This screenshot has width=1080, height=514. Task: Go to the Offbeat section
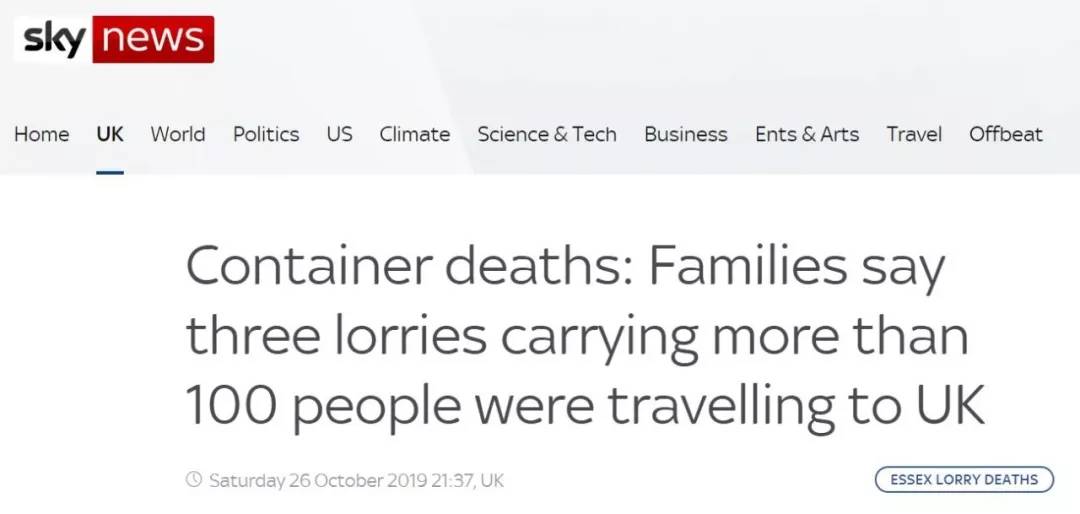(1006, 134)
